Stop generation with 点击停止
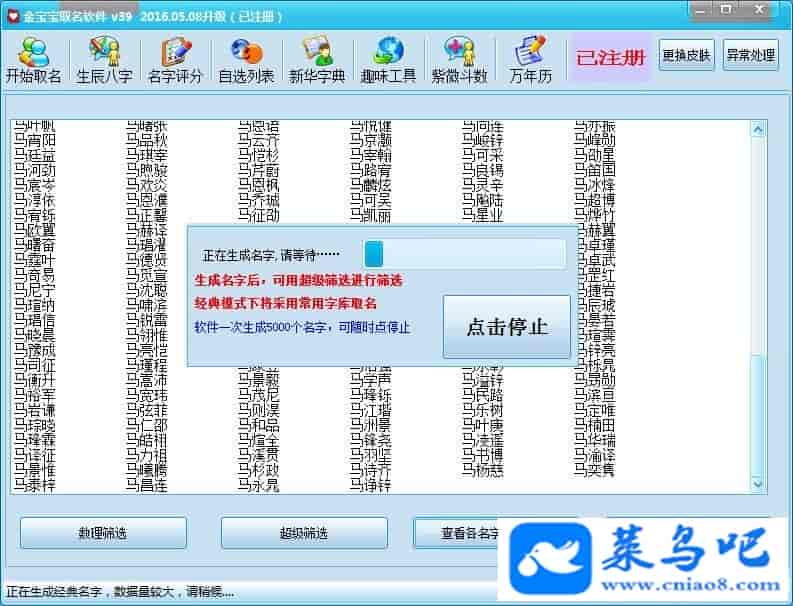 (507, 327)
